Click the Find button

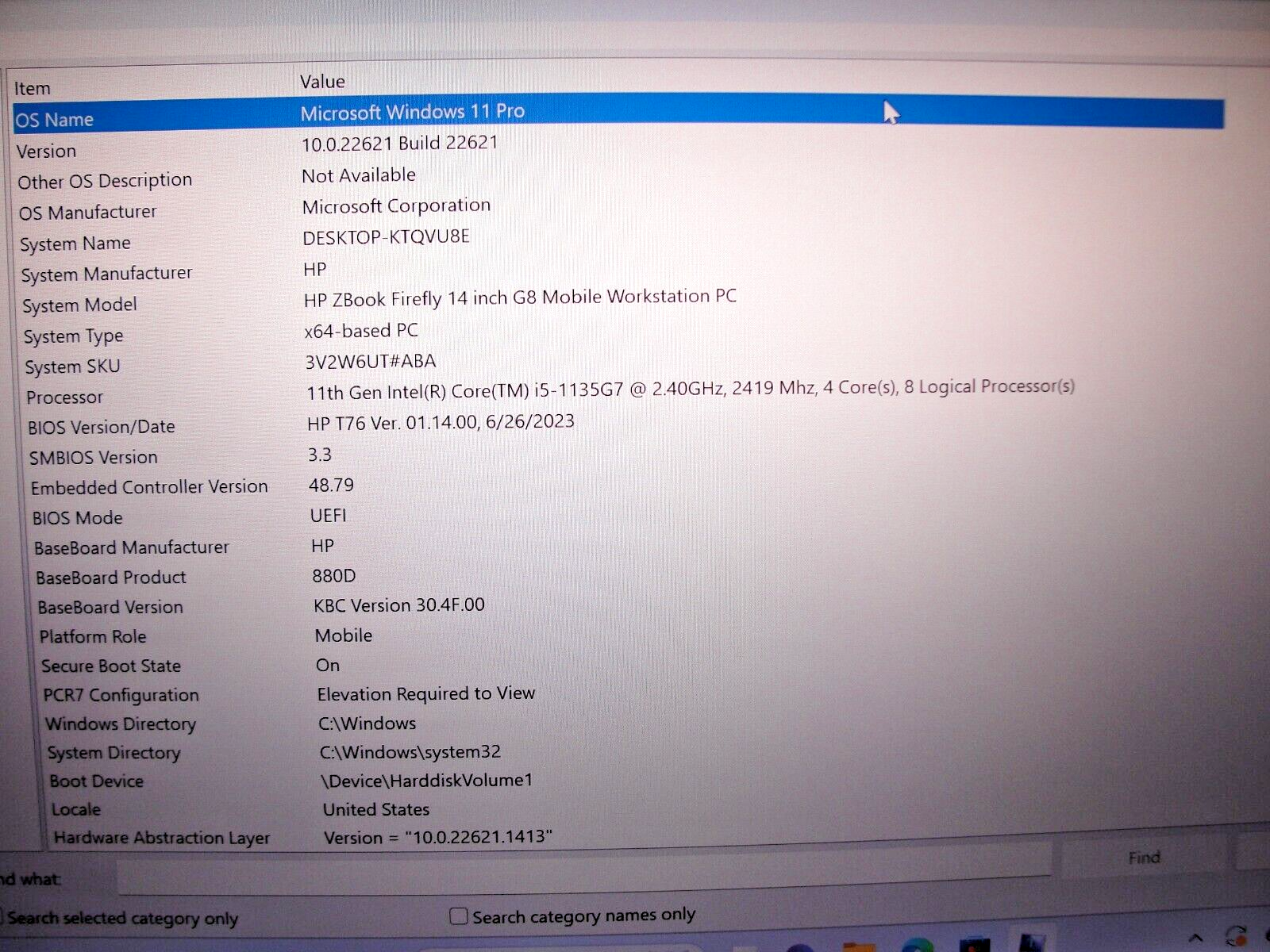tap(1144, 857)
